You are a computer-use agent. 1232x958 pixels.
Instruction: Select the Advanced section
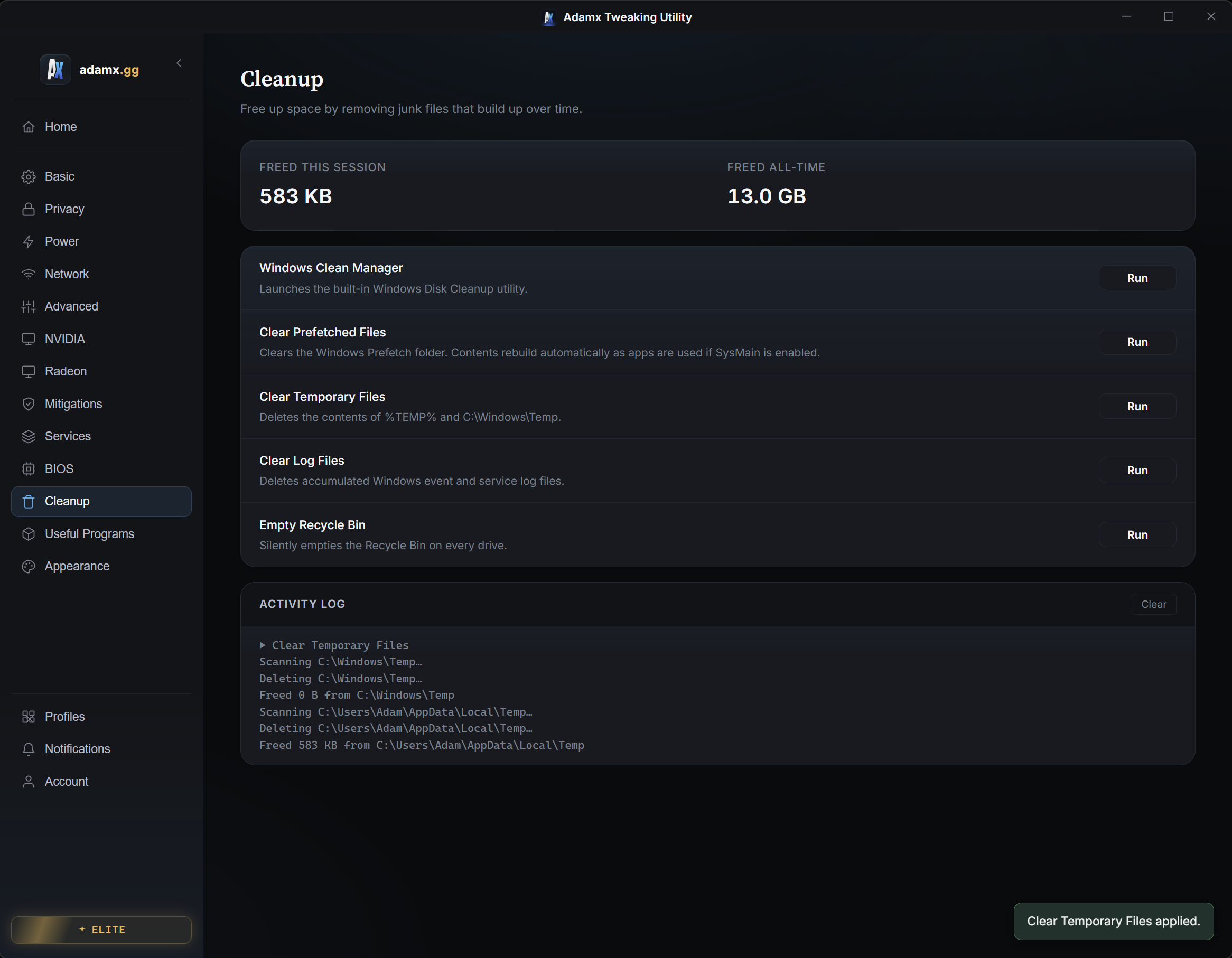(101, 306)
